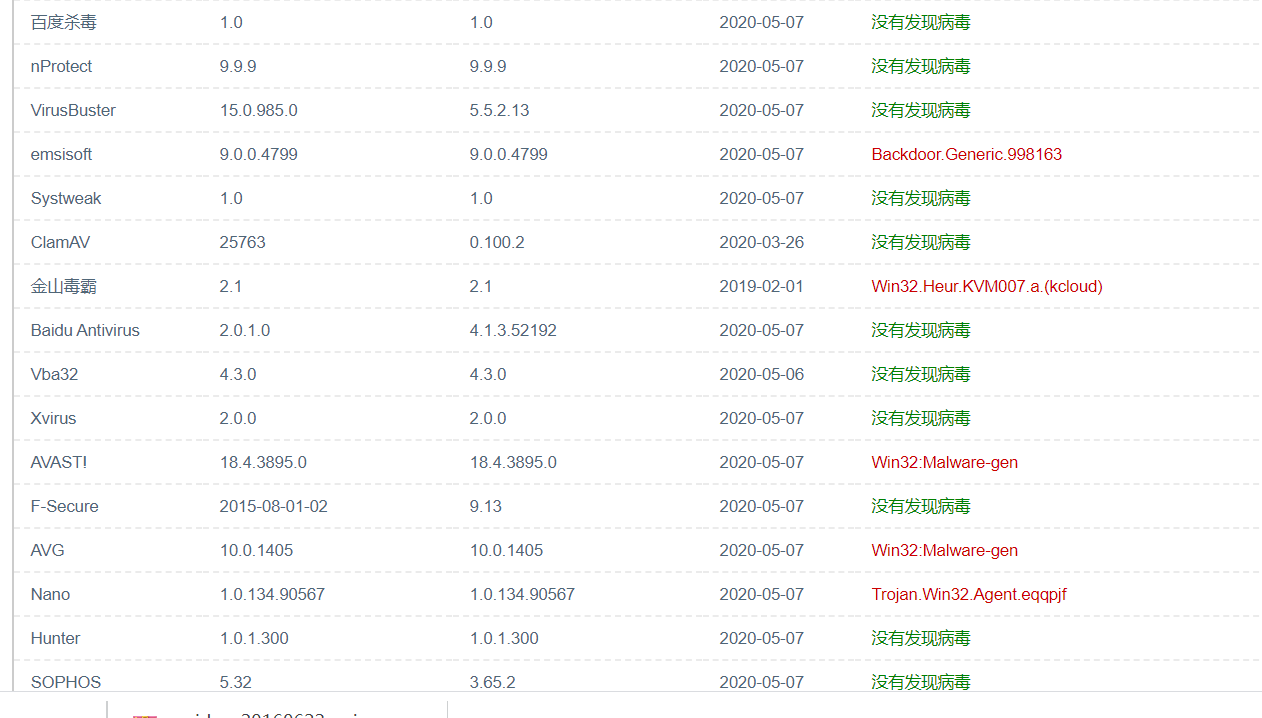Click the Systweak engine name
Screen dimensions: 1262x718
[66, 198]
